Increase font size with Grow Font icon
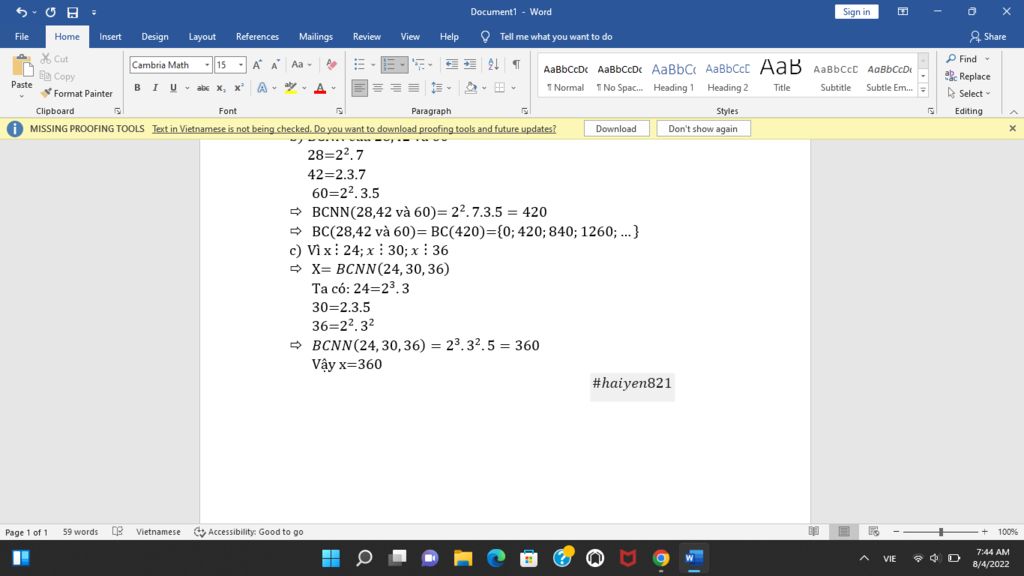 (257, 65)
